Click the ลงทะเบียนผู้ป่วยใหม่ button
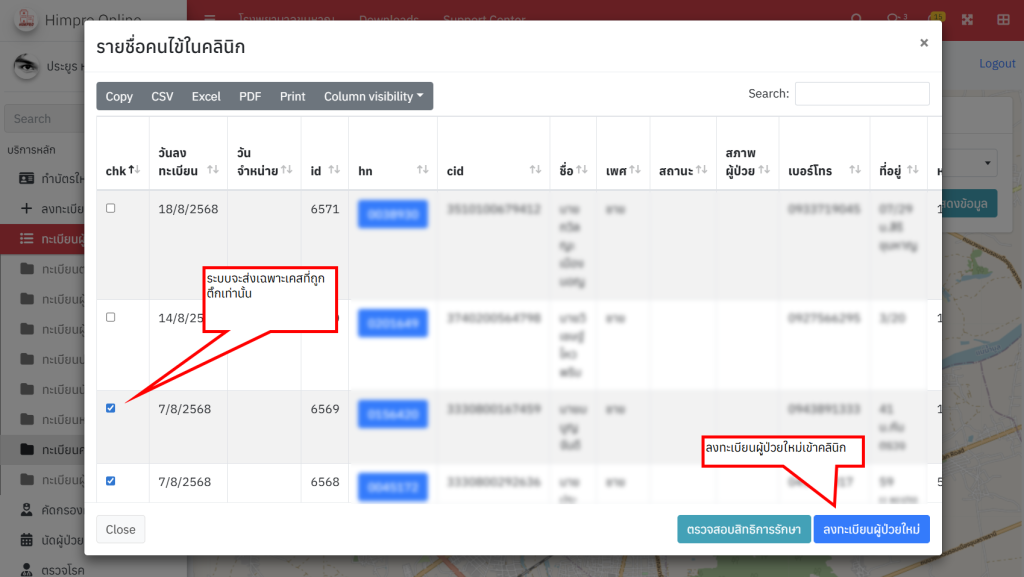This screenshot has width=1024, height=577. 871,529
